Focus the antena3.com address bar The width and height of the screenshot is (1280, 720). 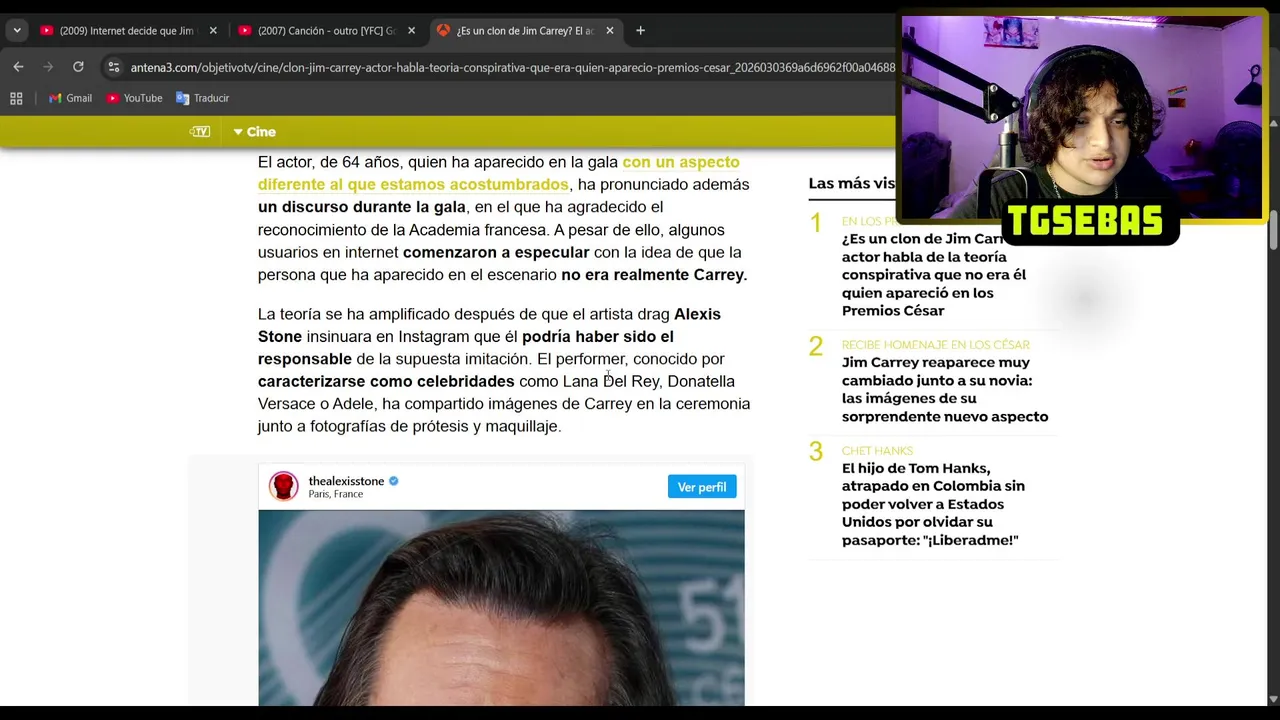click(512, 67)
